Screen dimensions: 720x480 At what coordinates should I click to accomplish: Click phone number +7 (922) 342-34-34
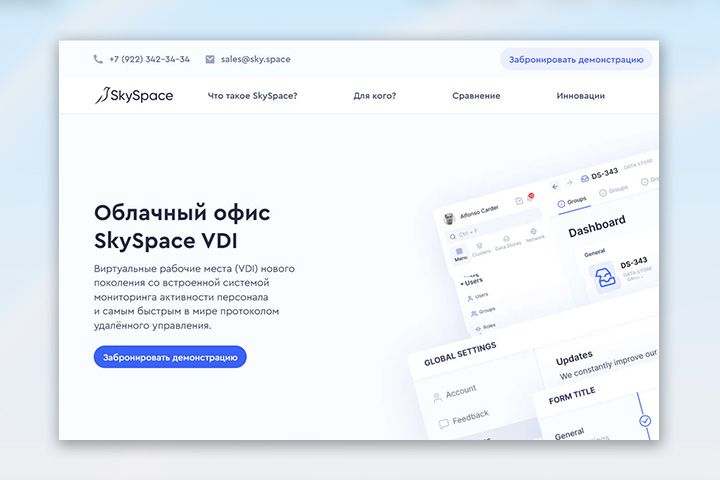point(149,59)
